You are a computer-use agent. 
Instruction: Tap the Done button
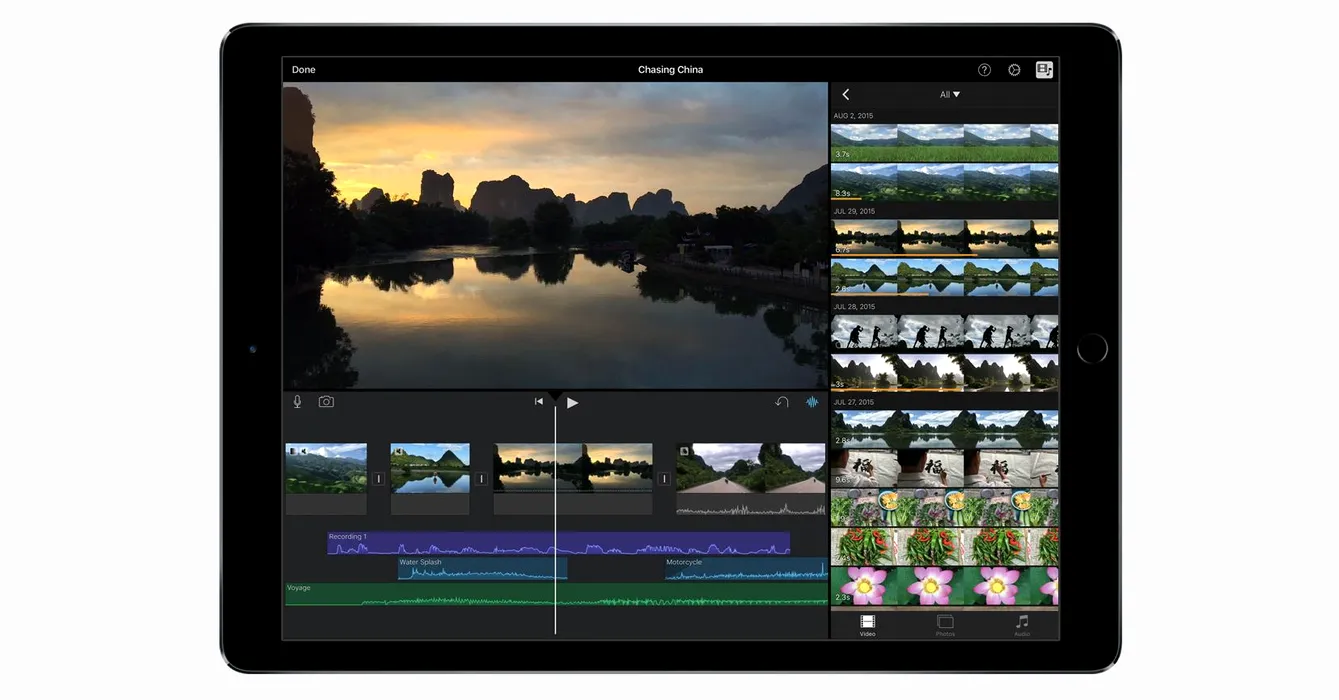303,70
